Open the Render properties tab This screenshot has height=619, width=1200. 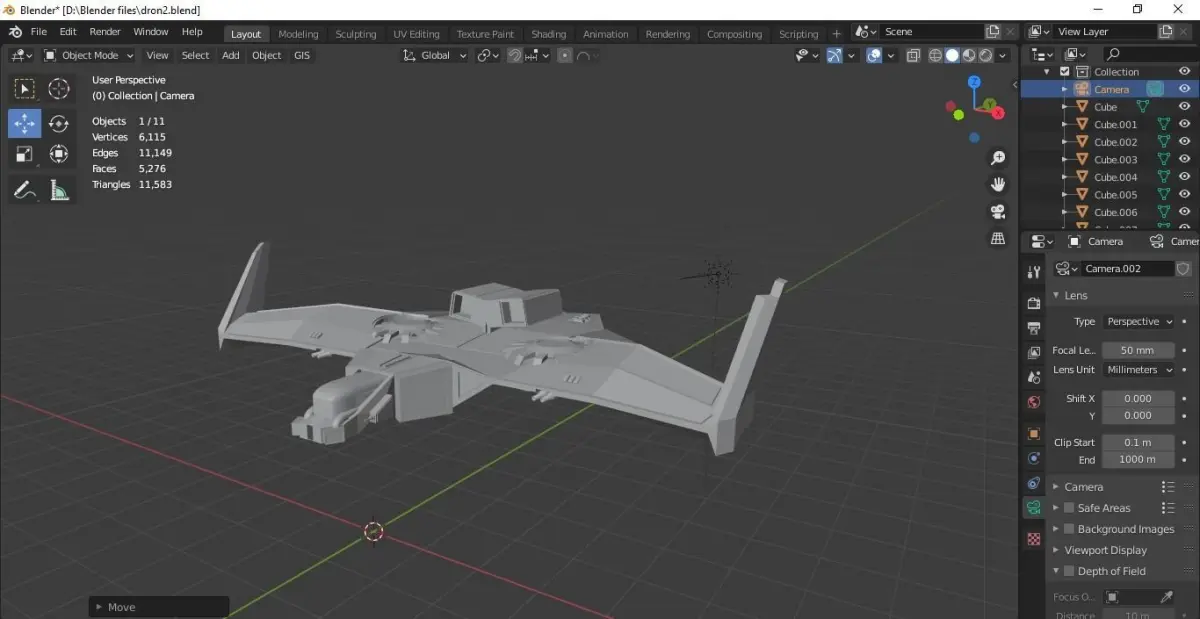[1034, 302]
